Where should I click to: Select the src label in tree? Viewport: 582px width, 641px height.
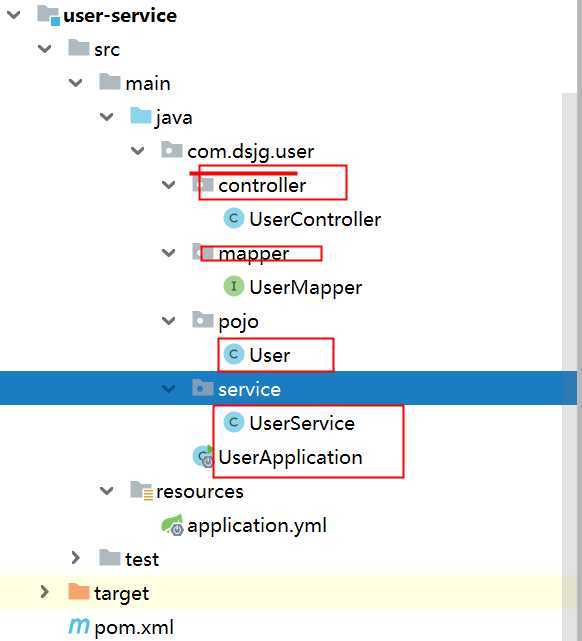click(107, 50)
